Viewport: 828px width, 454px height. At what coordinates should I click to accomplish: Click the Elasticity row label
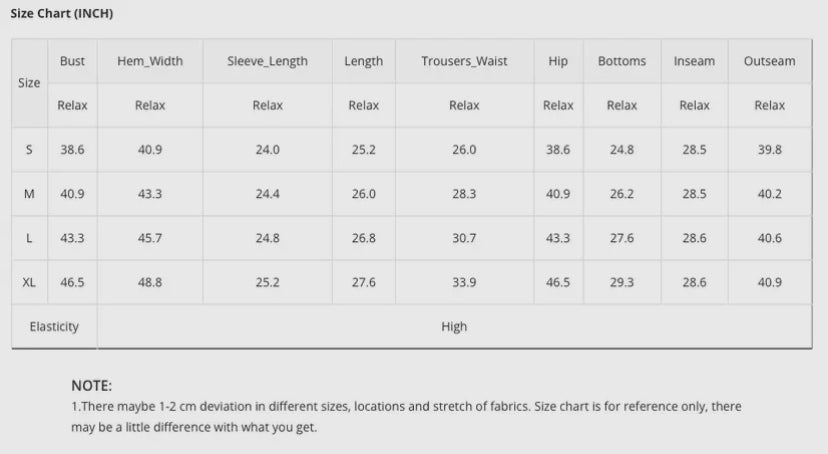(54, 327)
